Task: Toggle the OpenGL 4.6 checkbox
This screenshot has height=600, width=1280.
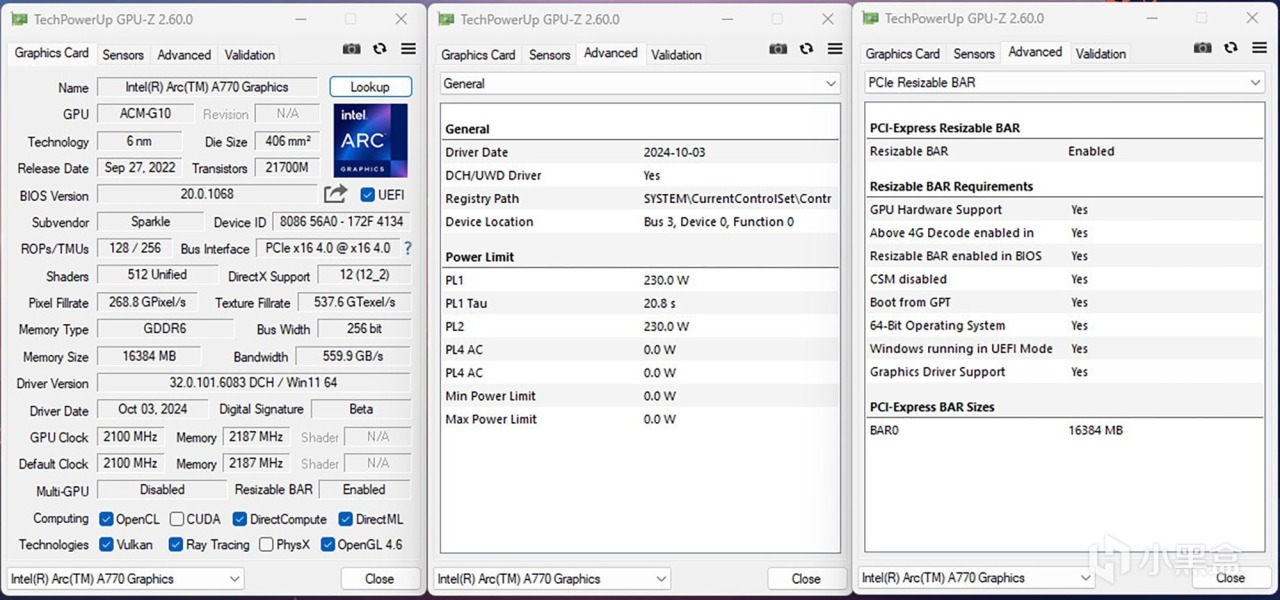Action: coord(326,545)
